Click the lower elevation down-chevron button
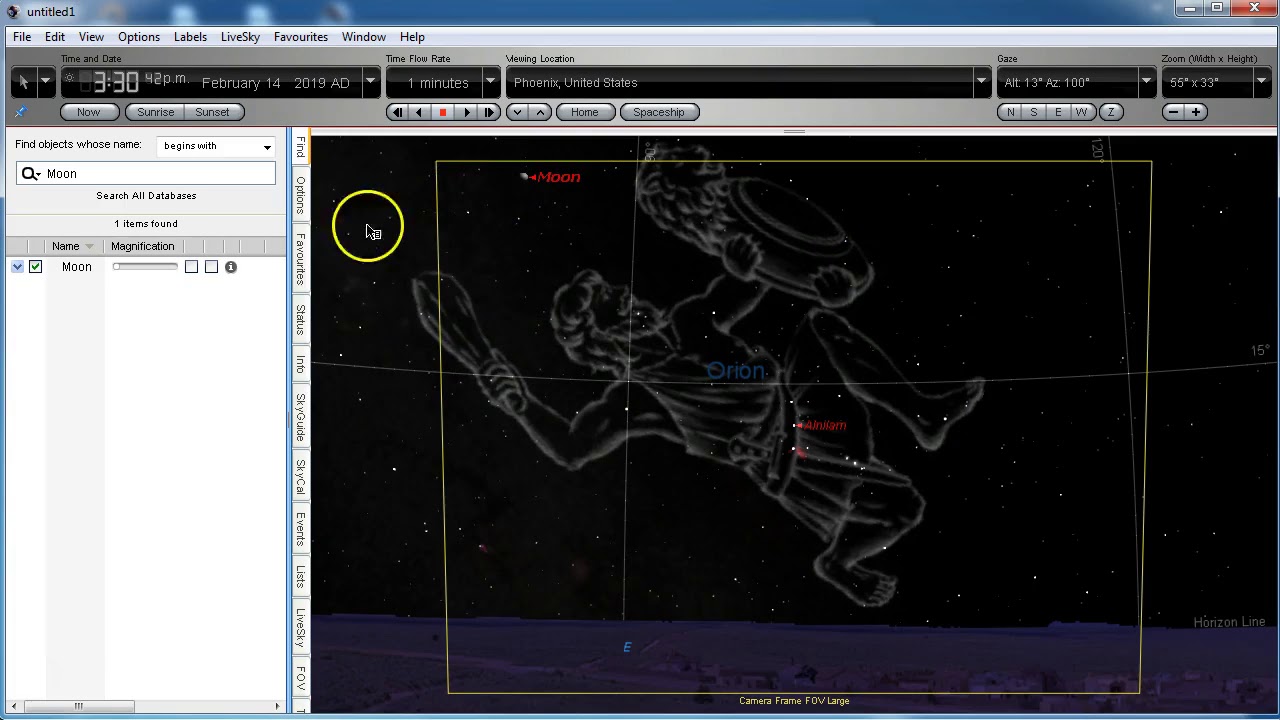Image resolution: width=1280 pixels, height=720 pixels. [517, 112]
